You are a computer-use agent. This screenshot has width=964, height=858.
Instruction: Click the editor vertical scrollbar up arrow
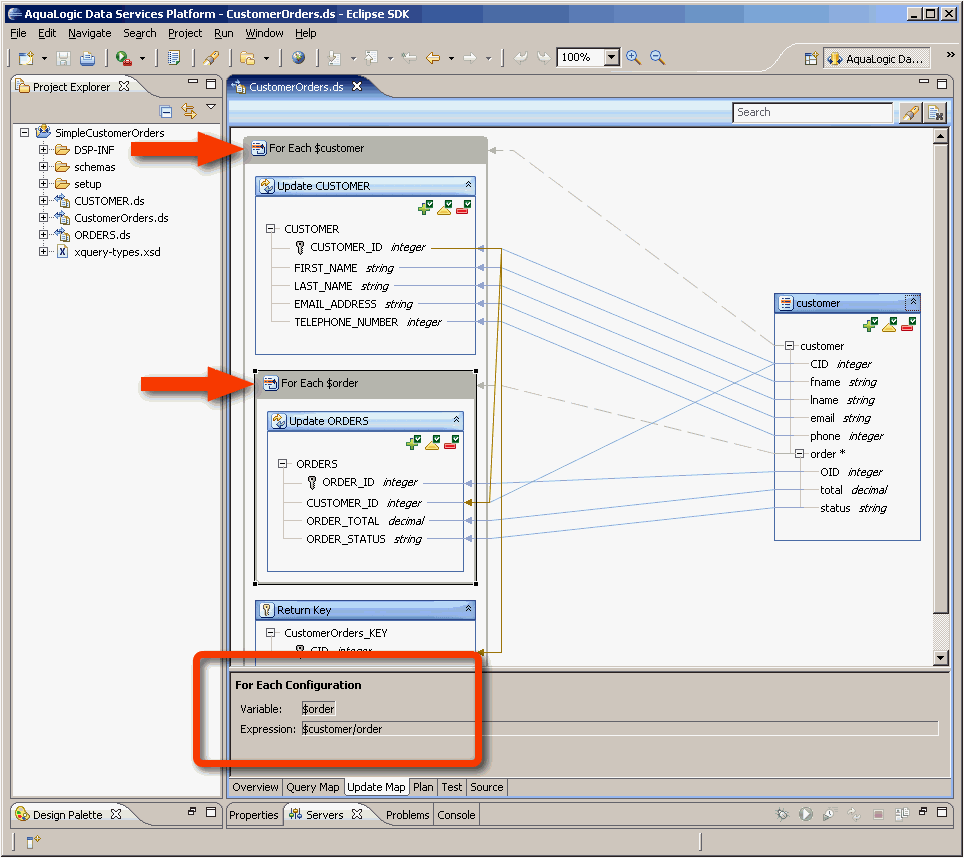pyautogui.click(x=940, y=136)
